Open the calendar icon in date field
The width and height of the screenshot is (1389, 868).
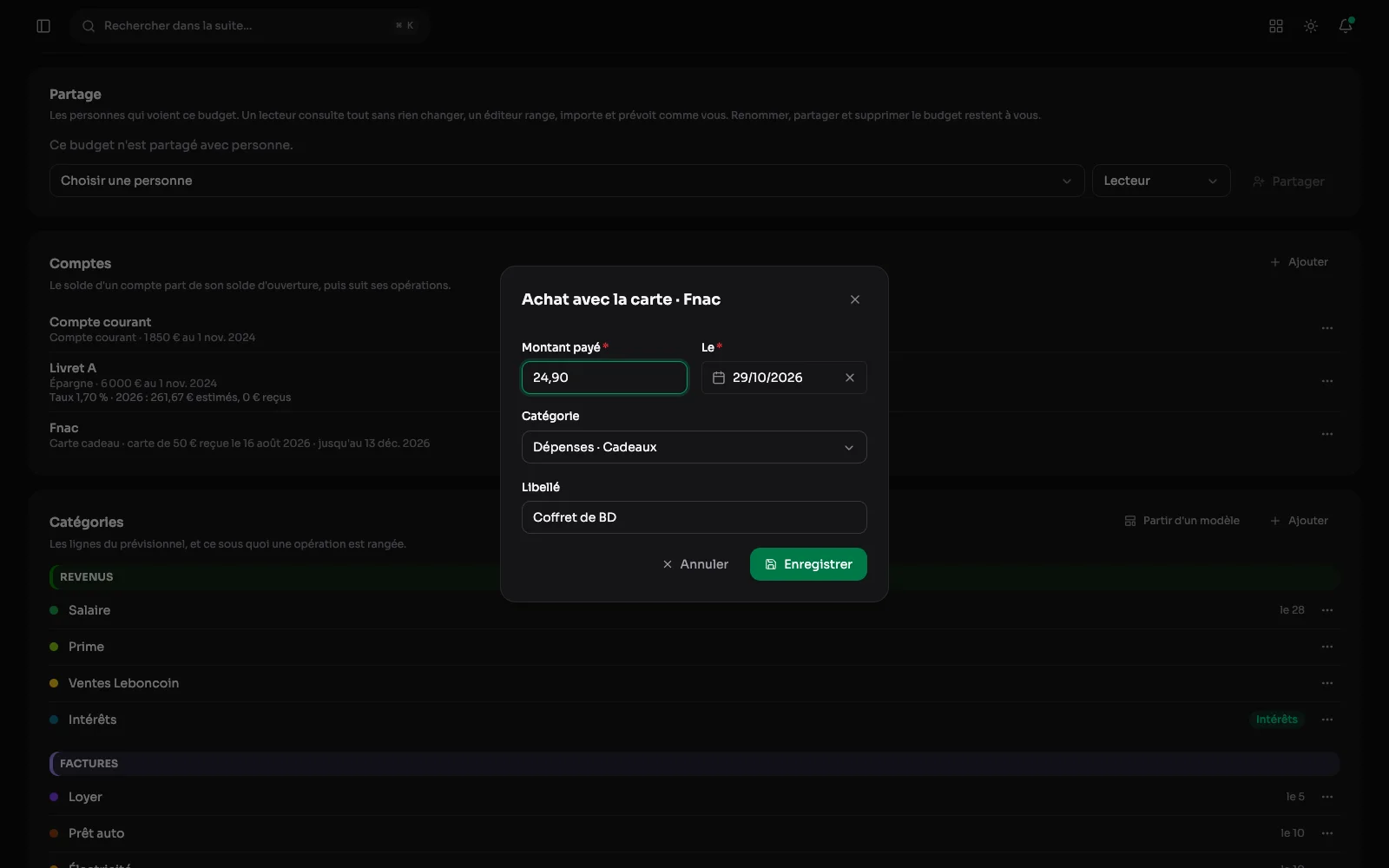[x=719, y=378]
